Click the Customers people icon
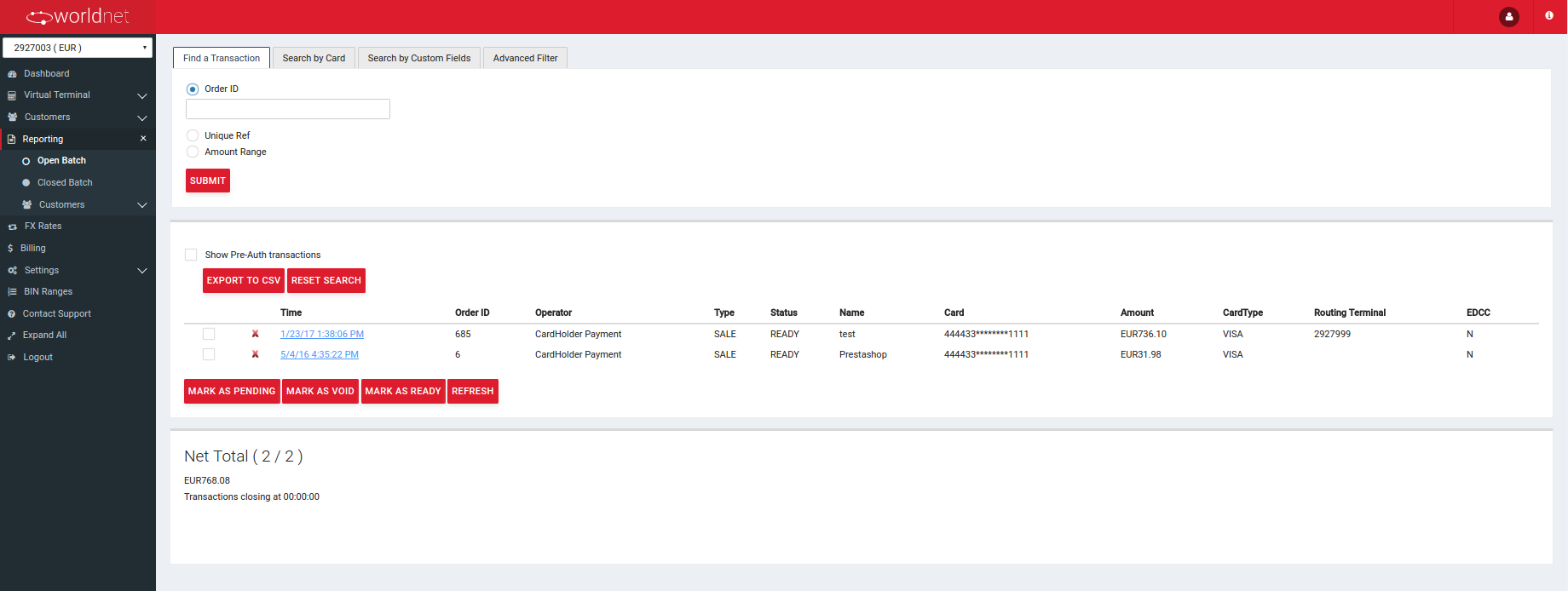1568x591 pixels. tap(12, 118)
